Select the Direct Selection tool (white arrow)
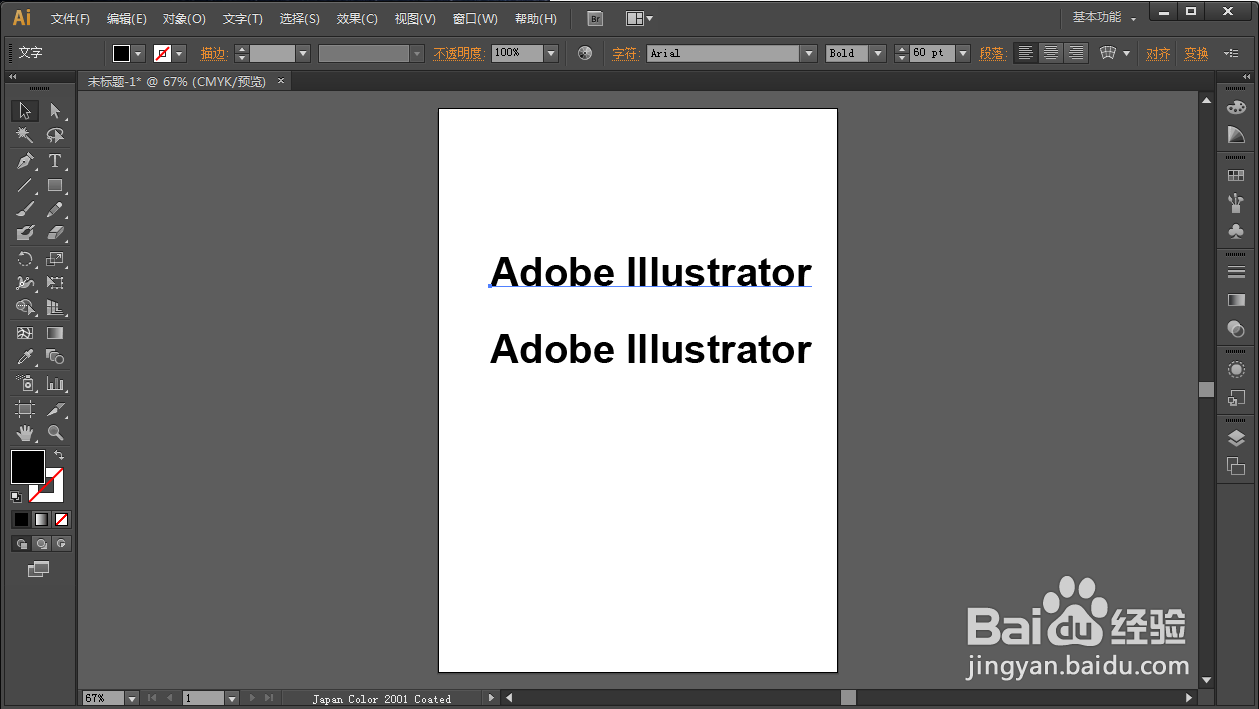 pos(55,110)
